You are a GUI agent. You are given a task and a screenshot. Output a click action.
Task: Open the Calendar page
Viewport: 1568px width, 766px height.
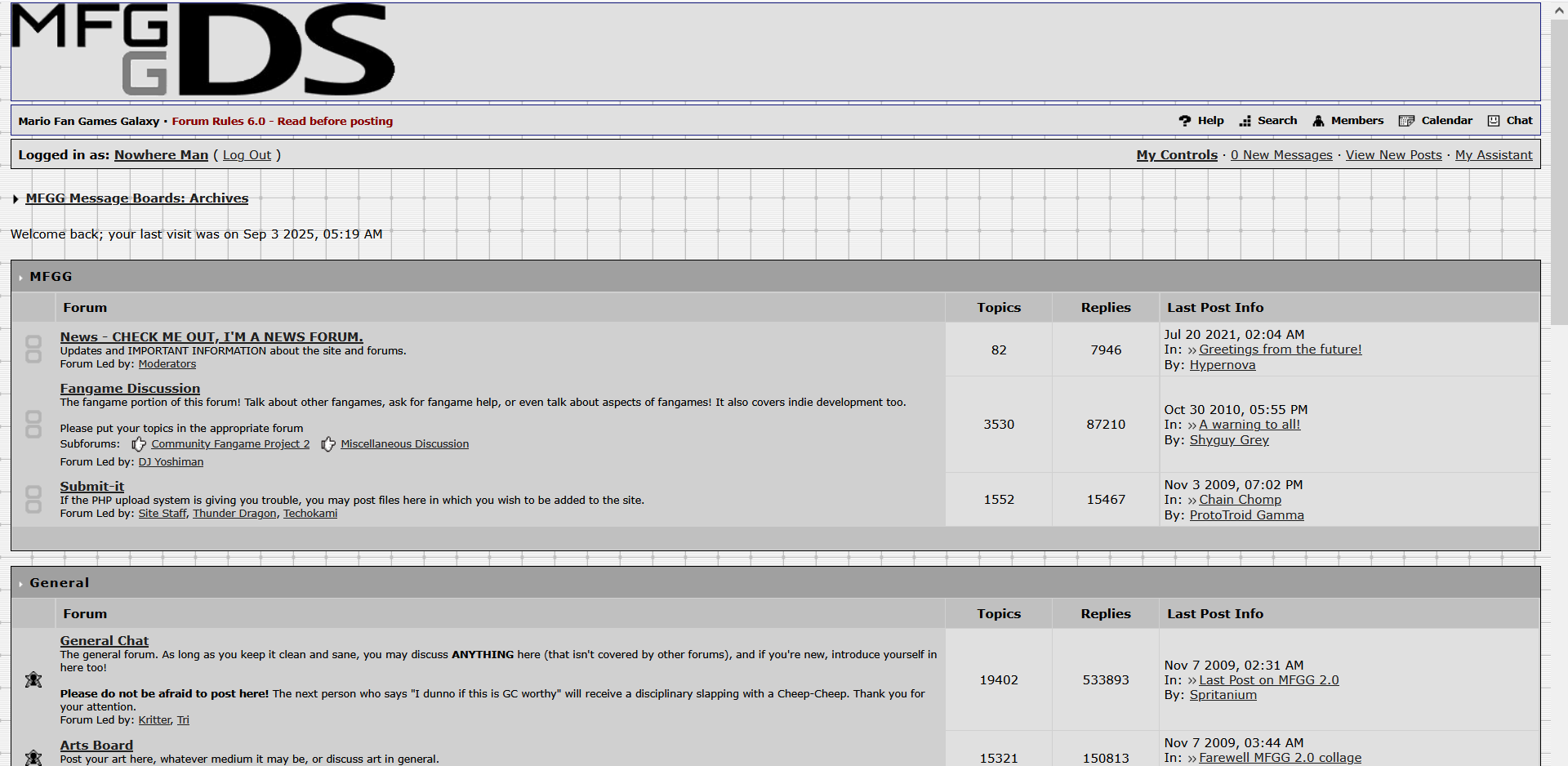point(1447,121)
